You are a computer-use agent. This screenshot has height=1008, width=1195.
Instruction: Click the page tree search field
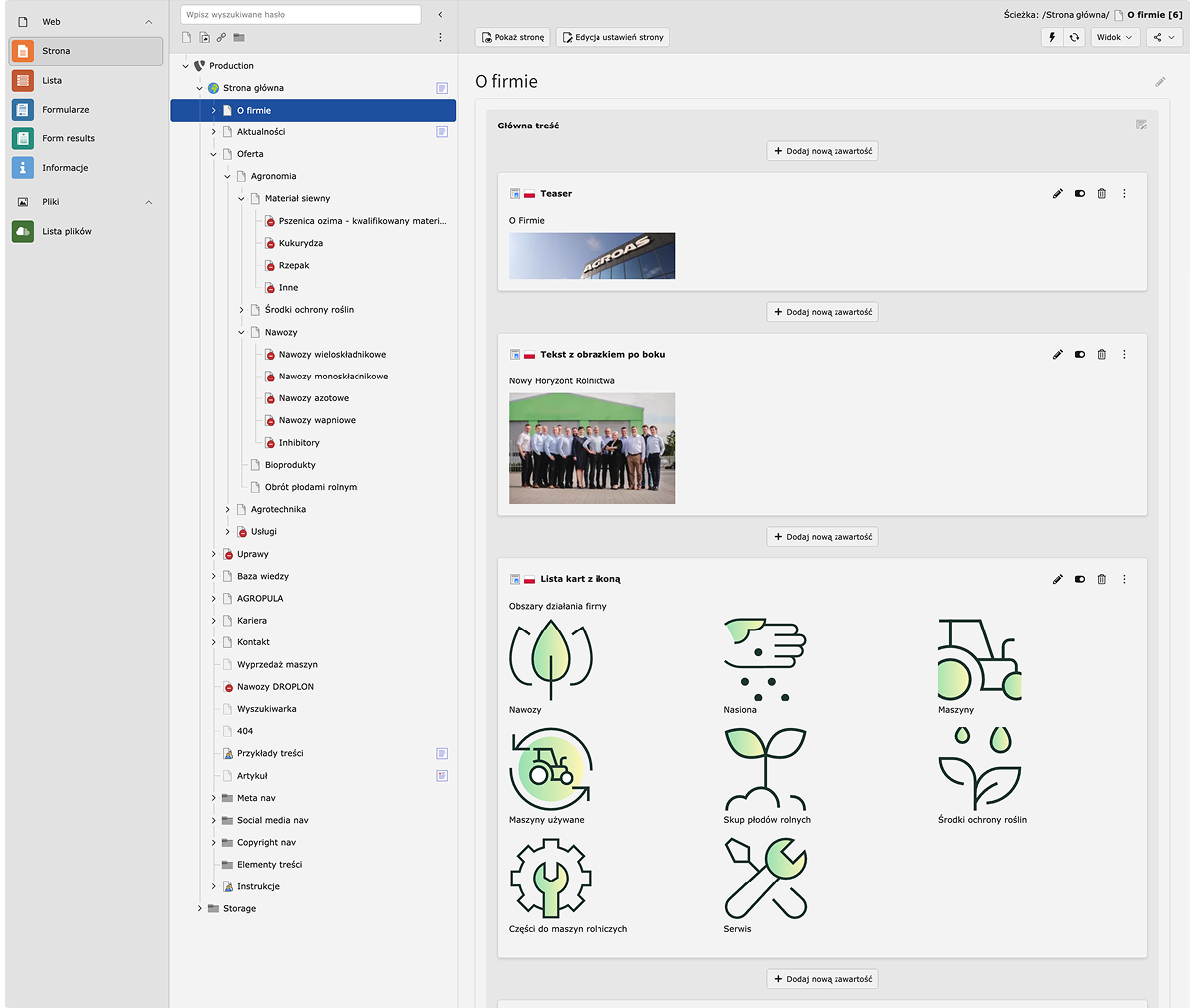click(301, 14)
